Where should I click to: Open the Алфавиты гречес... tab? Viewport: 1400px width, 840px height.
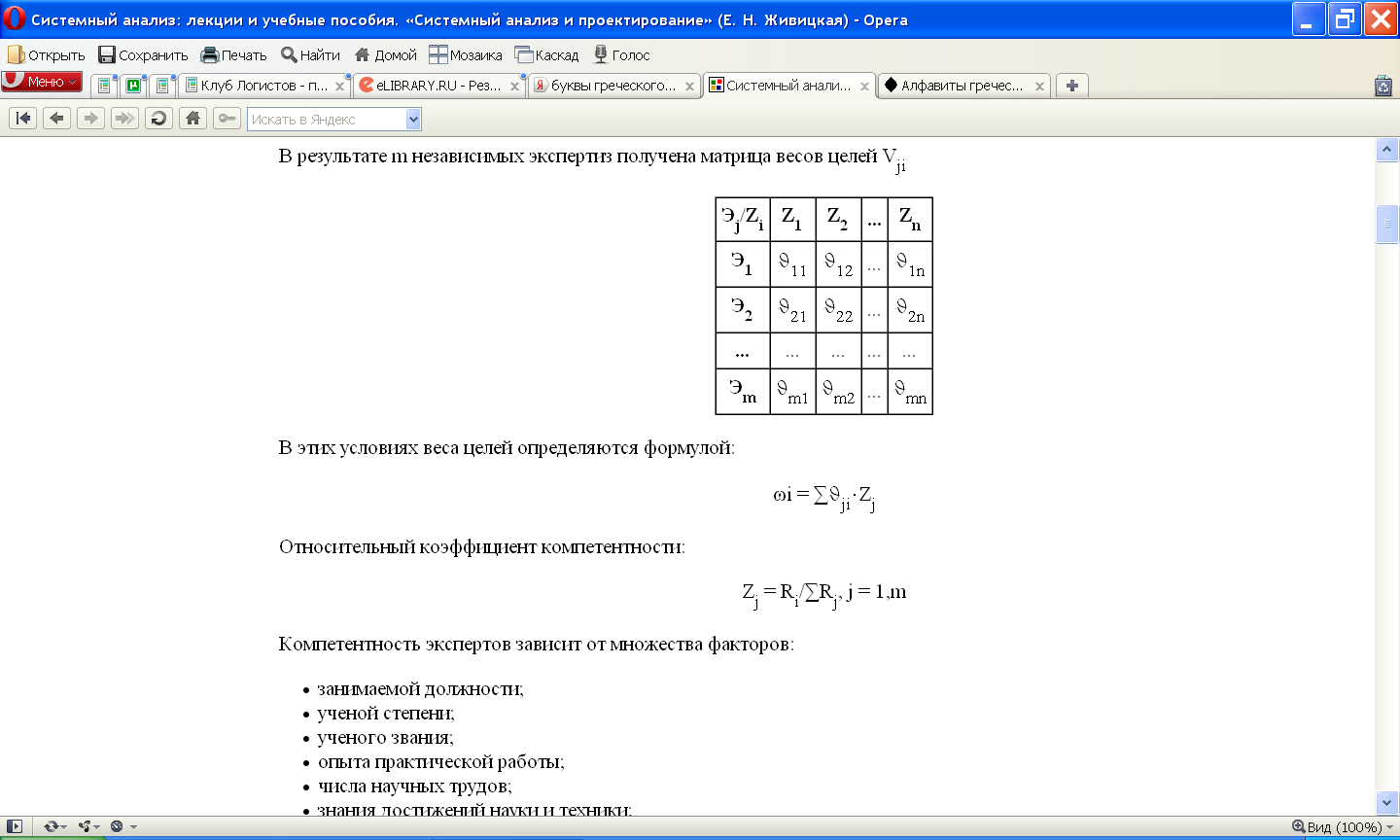tap(964, 86)
